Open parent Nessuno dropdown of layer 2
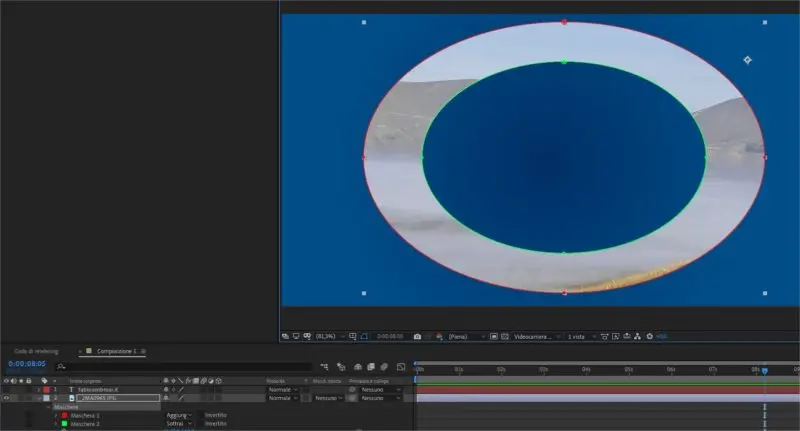This screenshot has width=800, height=431. (381, 398)
